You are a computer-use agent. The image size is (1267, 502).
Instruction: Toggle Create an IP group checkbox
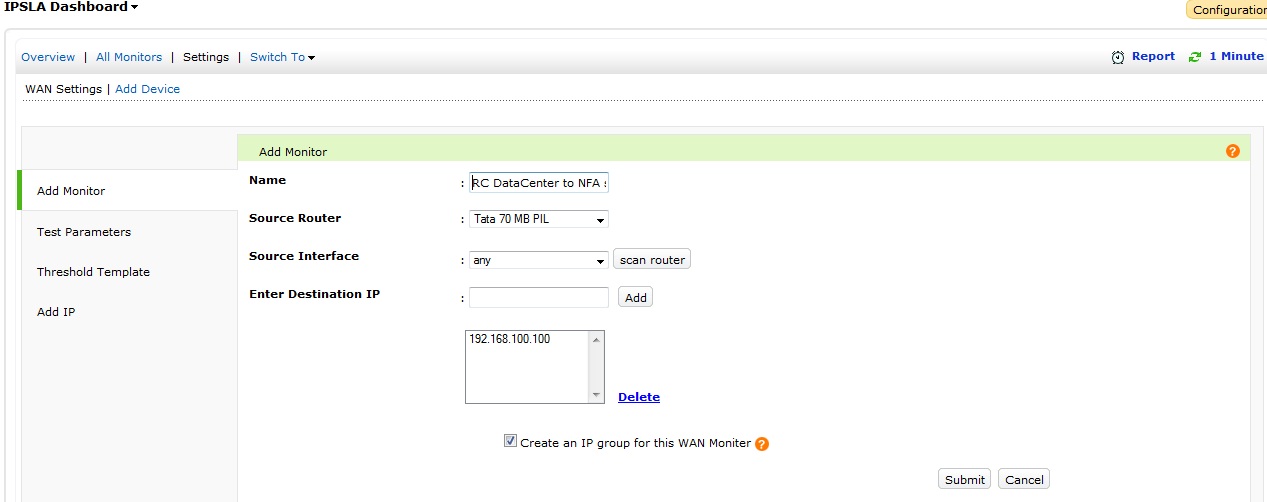(511, 441)
